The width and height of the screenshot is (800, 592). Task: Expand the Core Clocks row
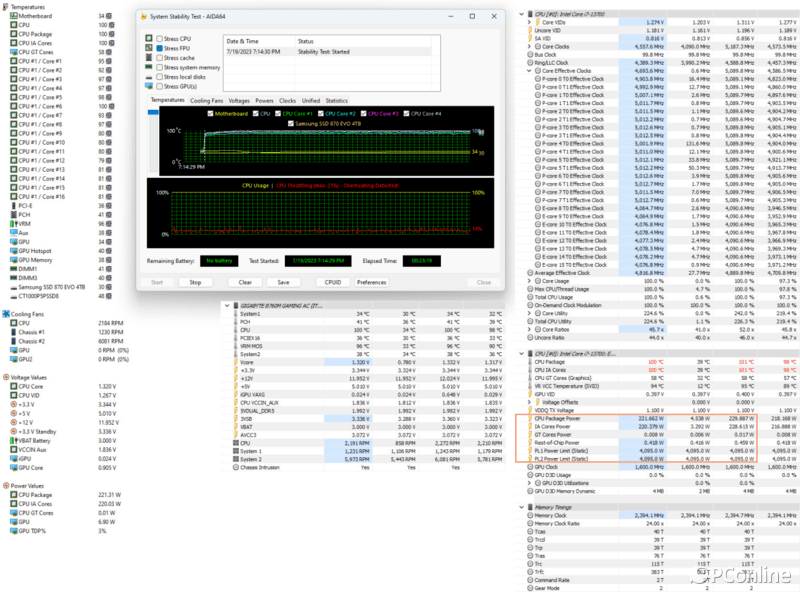tap(529, 46)
